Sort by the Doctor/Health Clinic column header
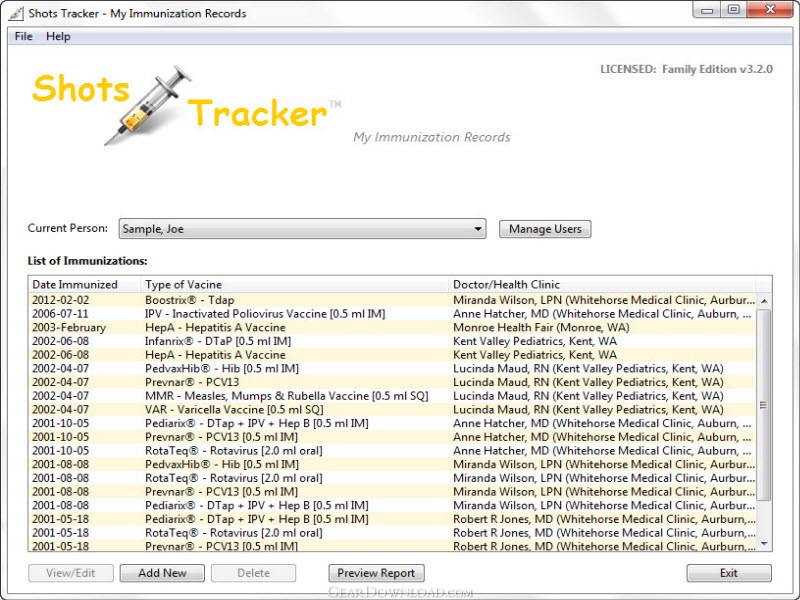The height and width of the screenshot is (600, 800). pos(602,284)
